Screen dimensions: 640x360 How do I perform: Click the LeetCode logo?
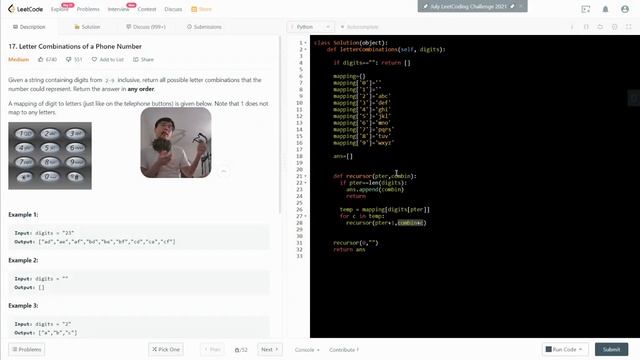[x=25, y=9]
